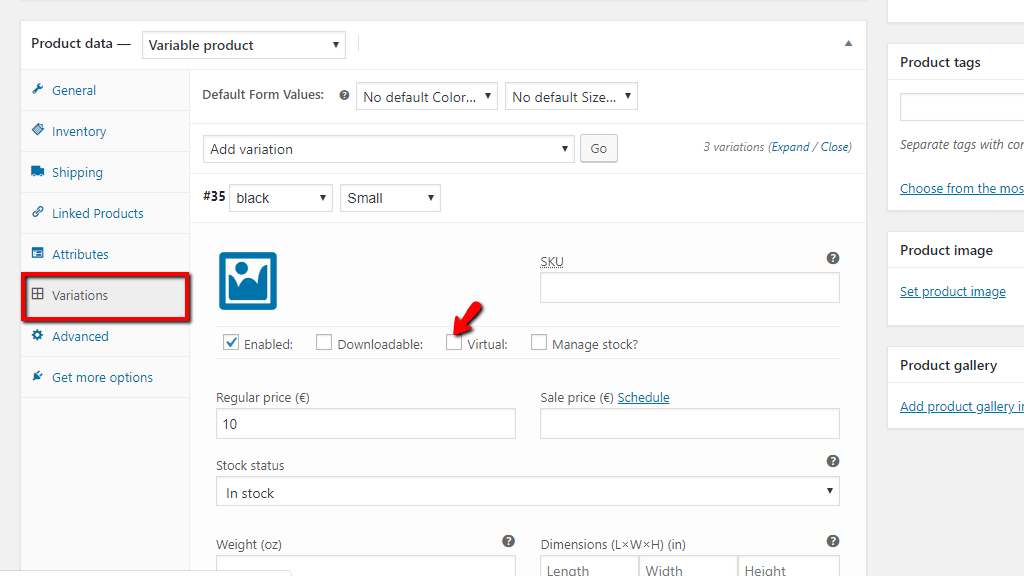Click the Dimensions help question mark icon
This screenshot has width=1024, height=576.
click(833, 541)
